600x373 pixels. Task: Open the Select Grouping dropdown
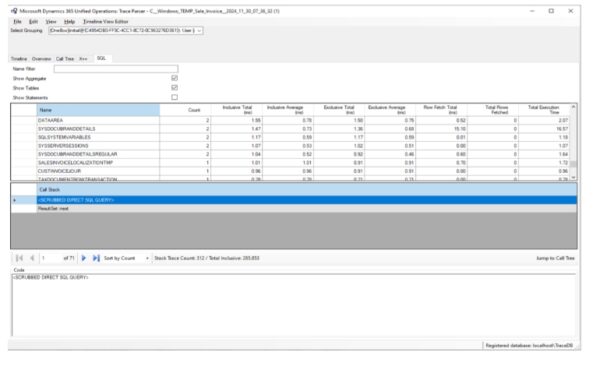(126, 31)
